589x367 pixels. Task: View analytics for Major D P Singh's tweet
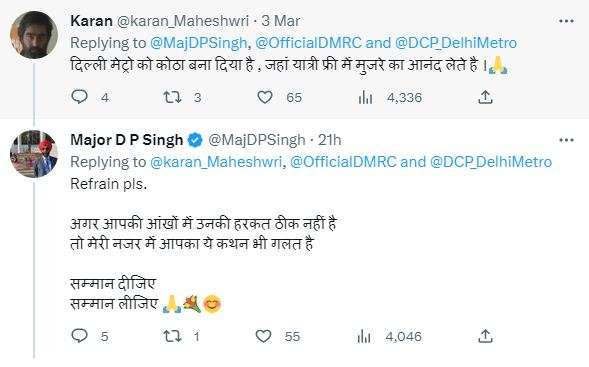click(x=364, y=336)
